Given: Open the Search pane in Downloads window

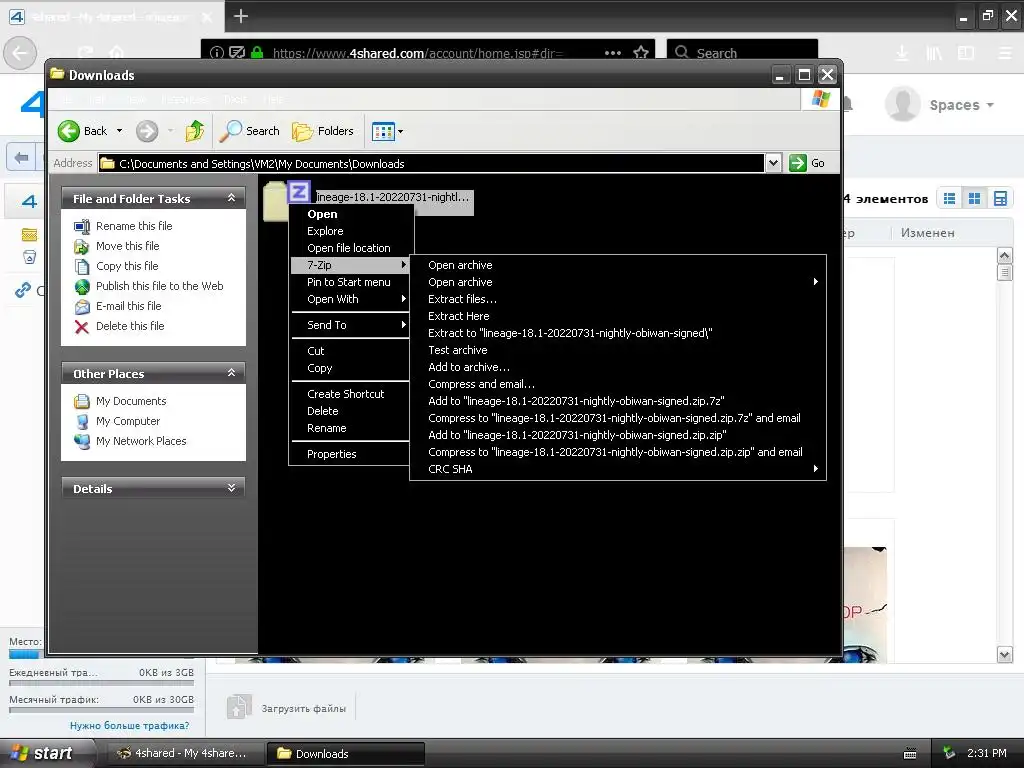Looking at the screenshot, I should [x=249, y=131].
